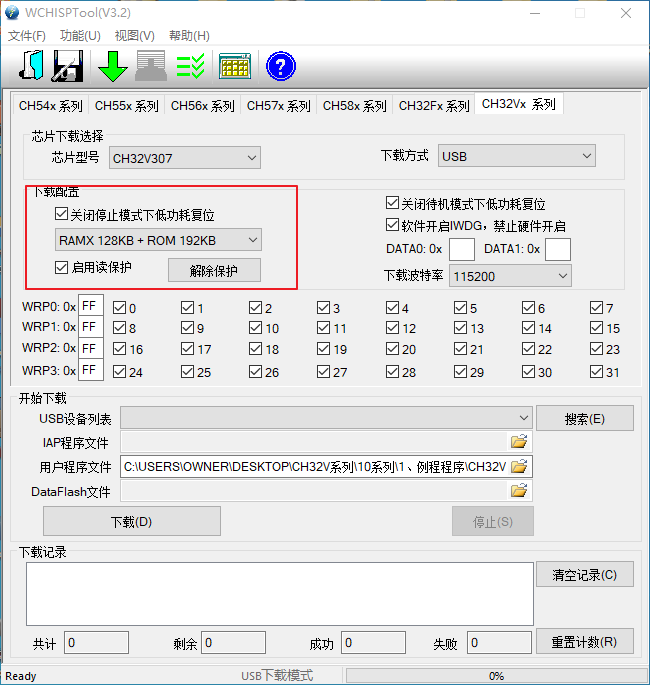Click the DataFlash文件 path field

click(315, 491)
